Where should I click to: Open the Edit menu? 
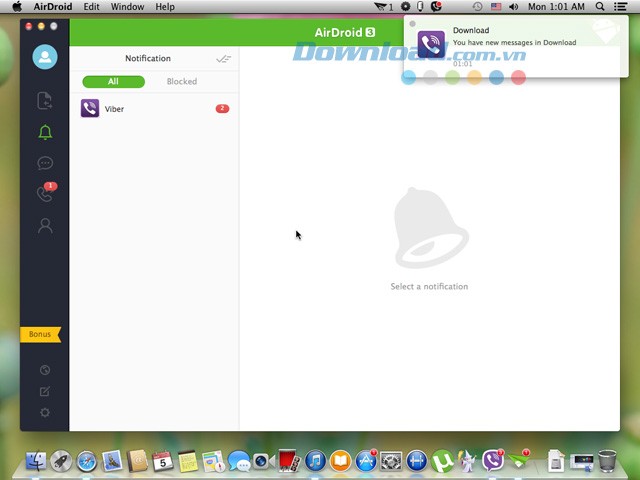91,7
